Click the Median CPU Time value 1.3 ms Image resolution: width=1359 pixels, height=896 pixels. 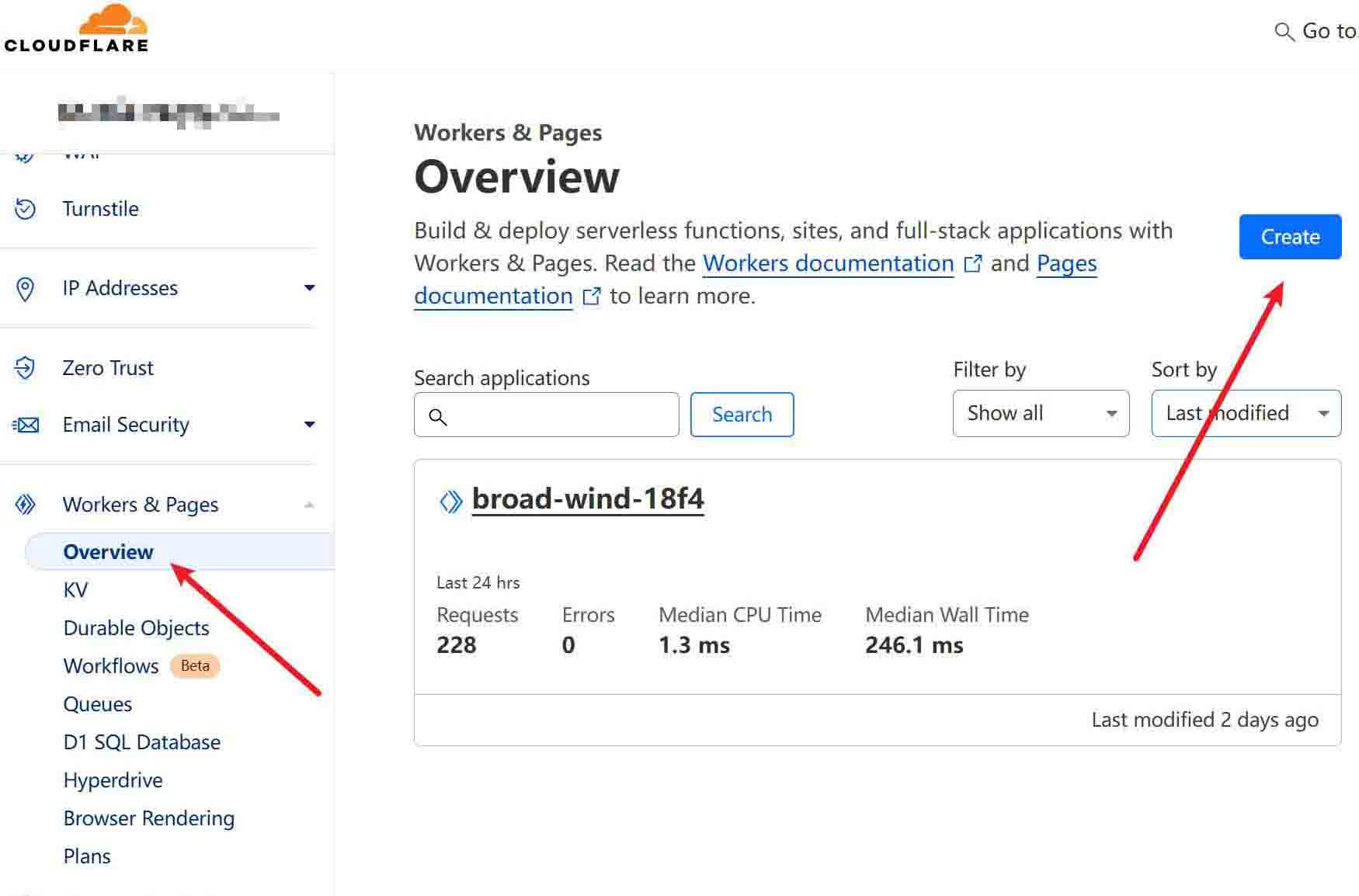tap(694, 646)
